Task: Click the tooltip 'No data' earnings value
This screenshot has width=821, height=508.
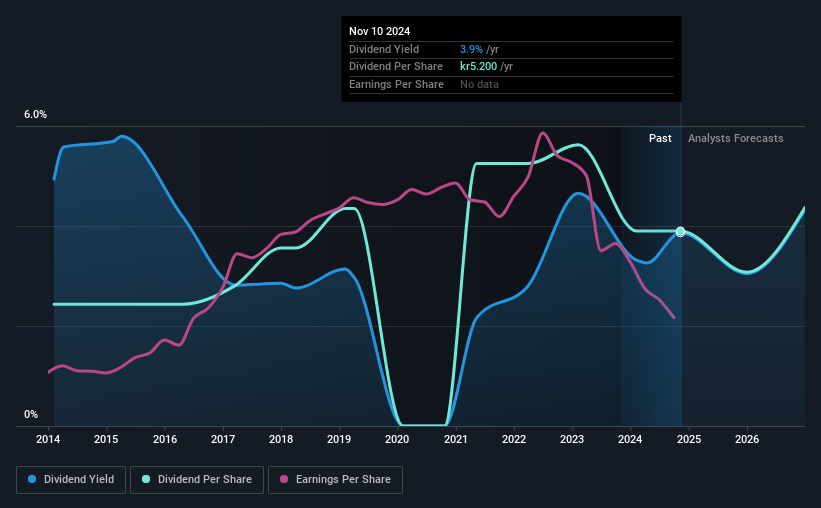Action: 480,84
